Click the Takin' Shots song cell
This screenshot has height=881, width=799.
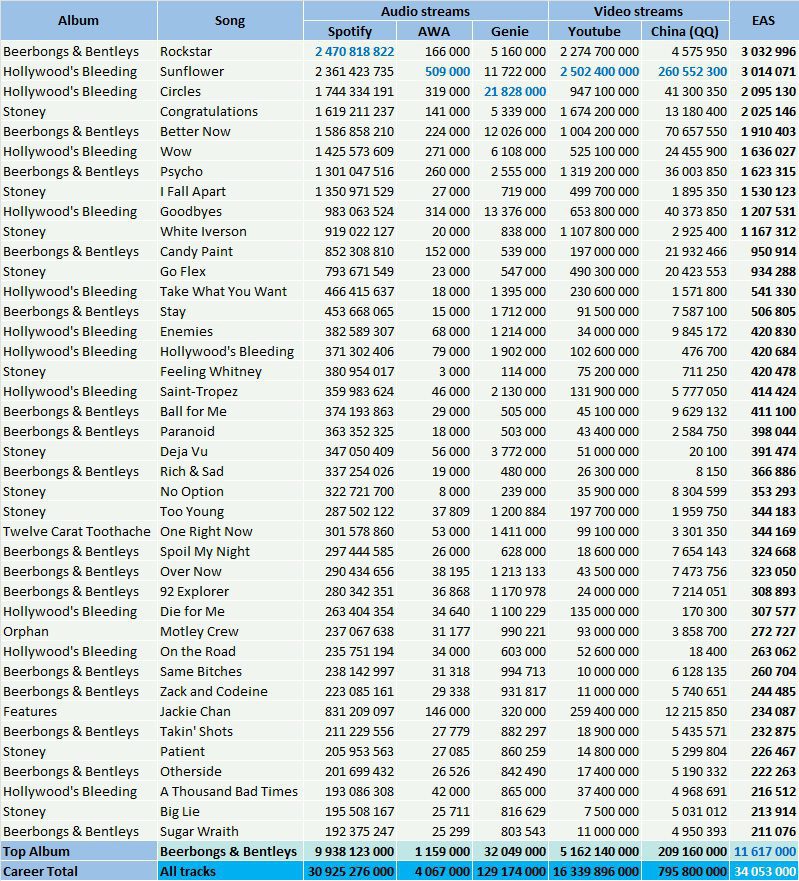[230, 732]
